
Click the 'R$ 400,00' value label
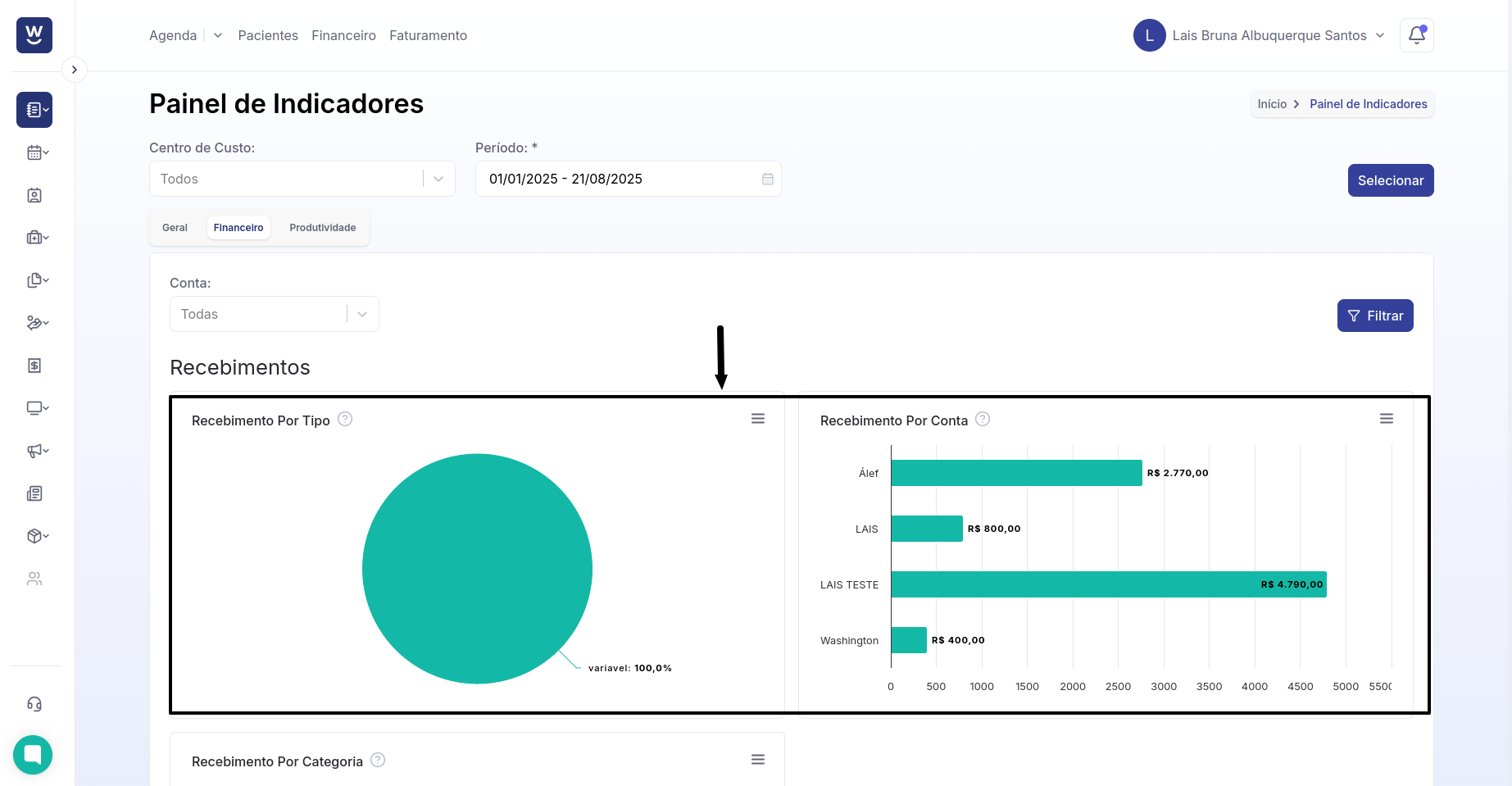coord(958,640)
